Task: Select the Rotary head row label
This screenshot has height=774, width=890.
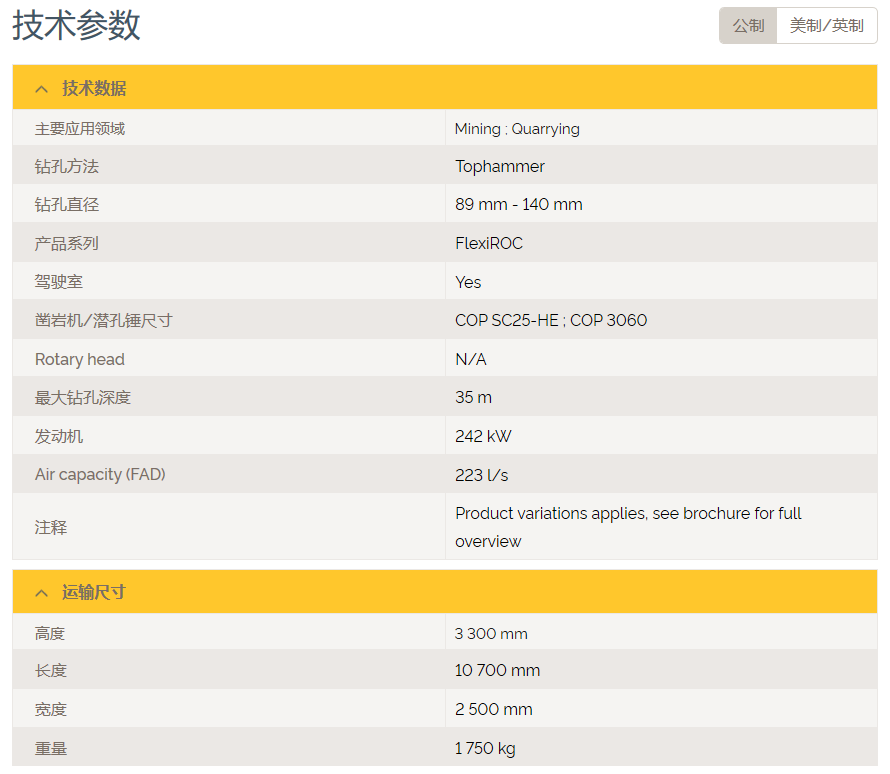Action: pyautogui.click(x=80, y=360)
